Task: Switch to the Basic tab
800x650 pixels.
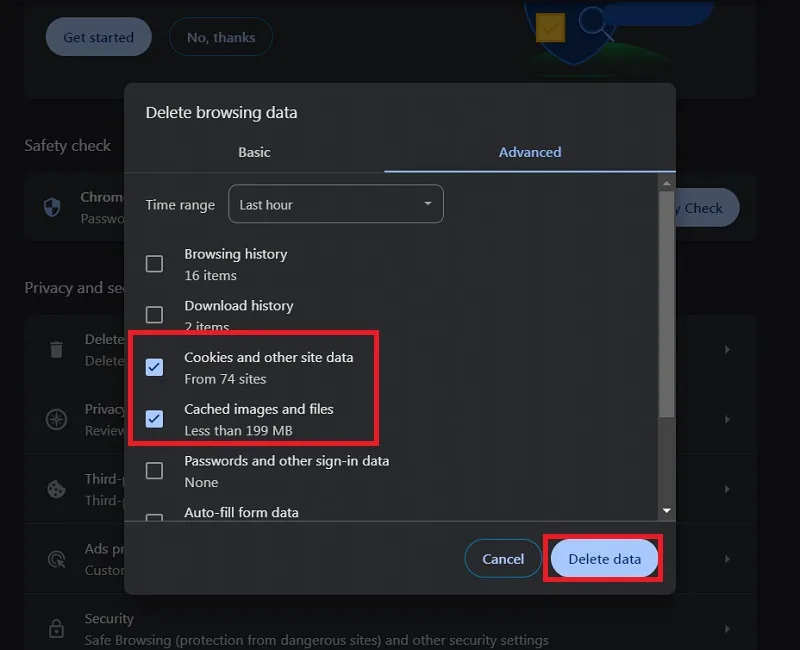Action: click(254, 152)
